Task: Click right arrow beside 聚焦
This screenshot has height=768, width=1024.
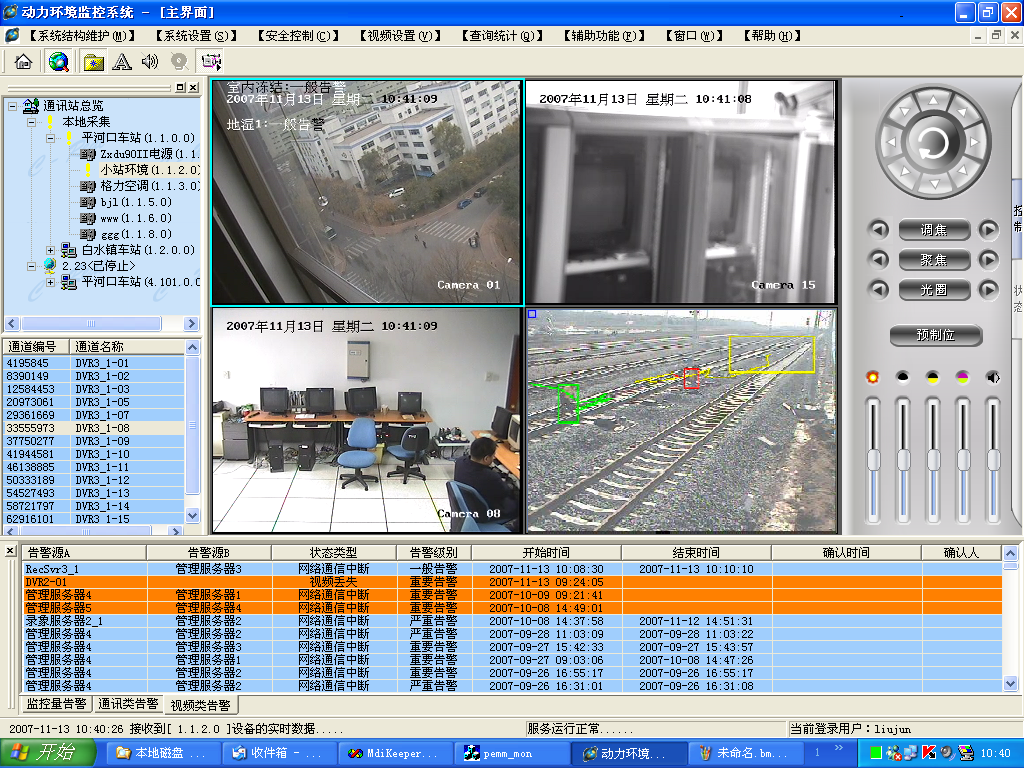Action: pos(988,259)
